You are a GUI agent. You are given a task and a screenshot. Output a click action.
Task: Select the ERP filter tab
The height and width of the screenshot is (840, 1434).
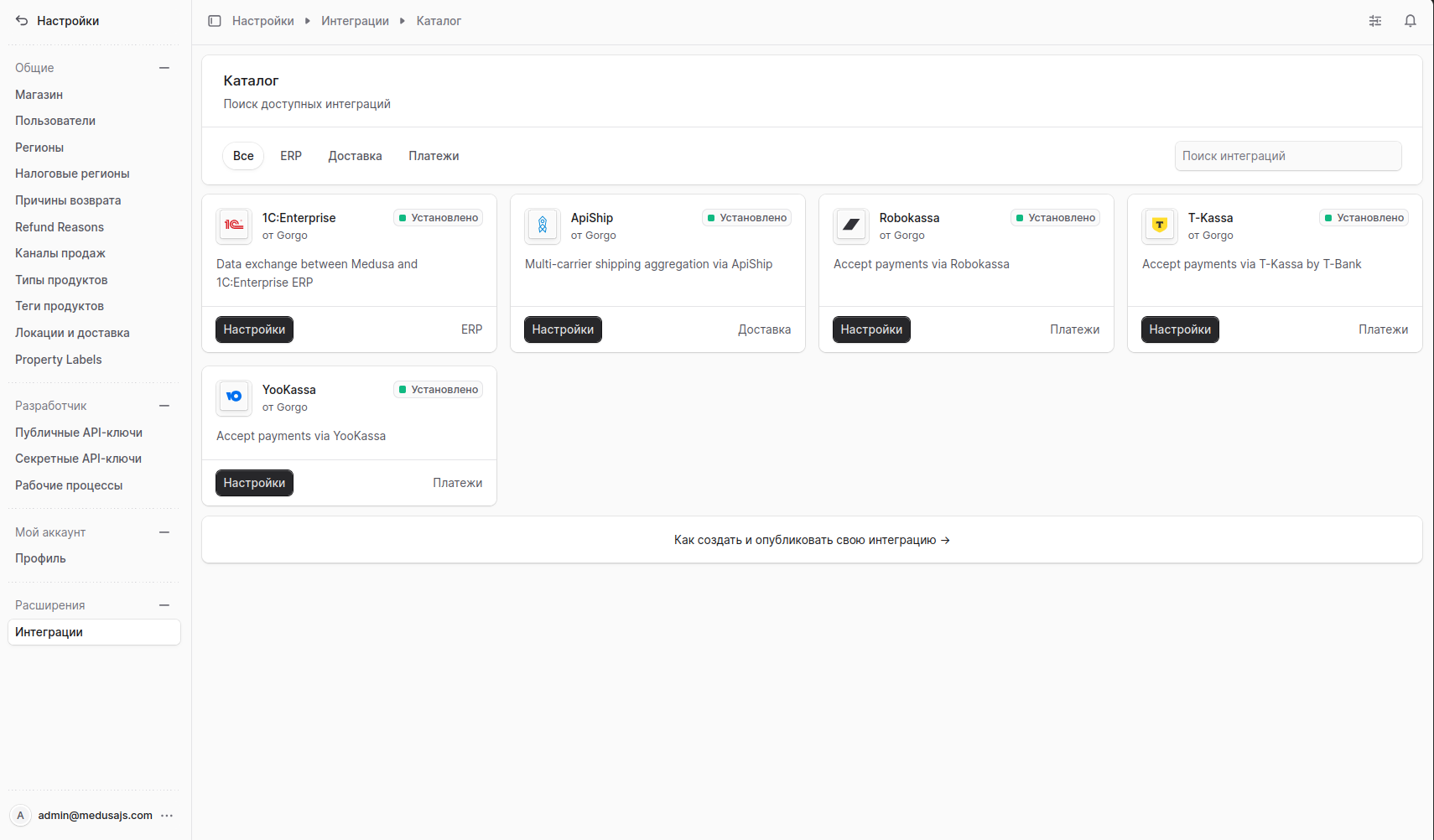(291, 156)
